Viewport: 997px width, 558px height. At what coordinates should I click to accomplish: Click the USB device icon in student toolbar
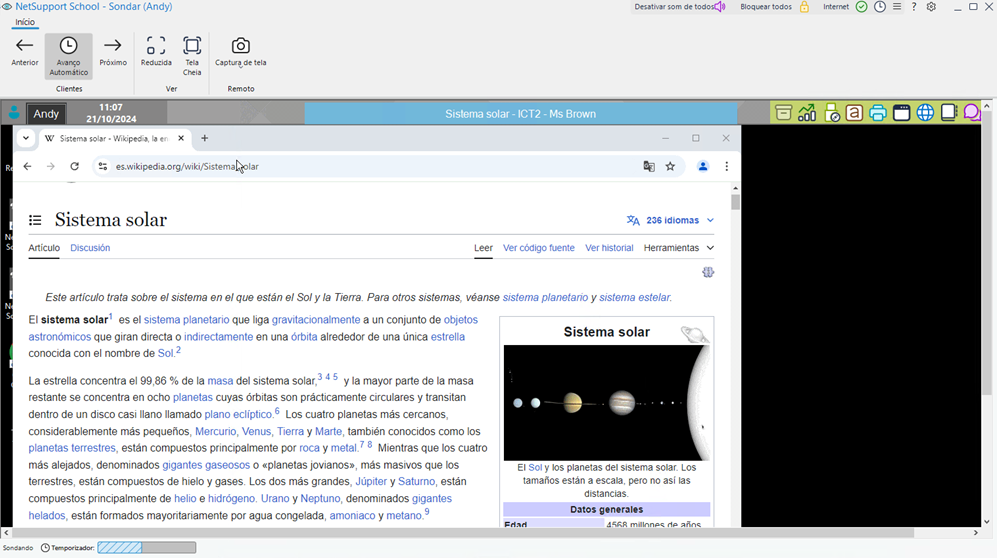click(832, 113)
